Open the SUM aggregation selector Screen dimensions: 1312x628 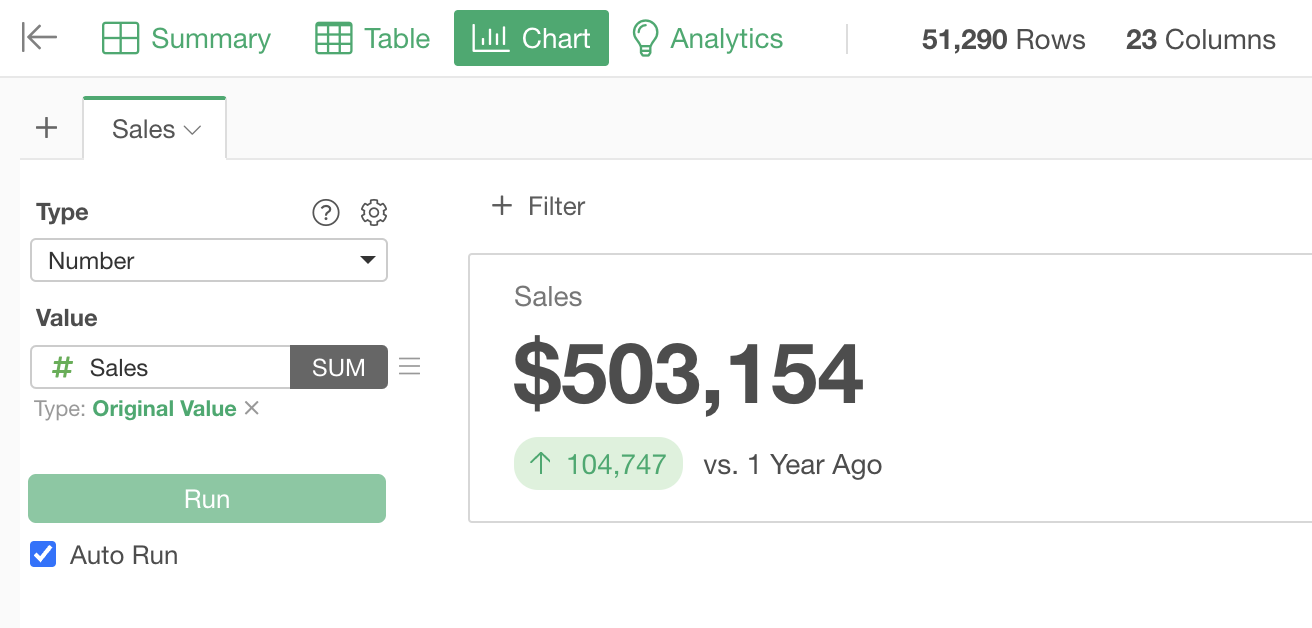click(x=338, y=367)
